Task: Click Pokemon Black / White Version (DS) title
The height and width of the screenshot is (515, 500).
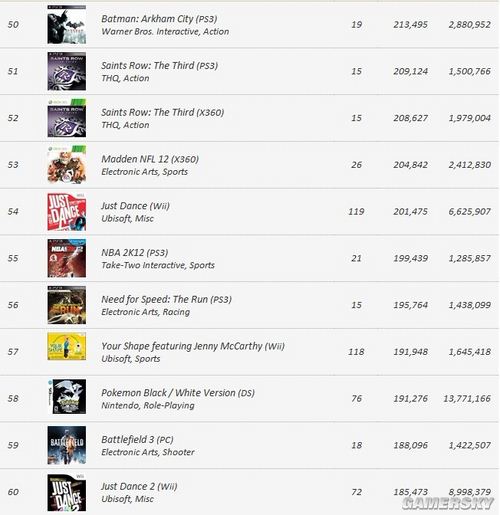Action: [178, 393]
